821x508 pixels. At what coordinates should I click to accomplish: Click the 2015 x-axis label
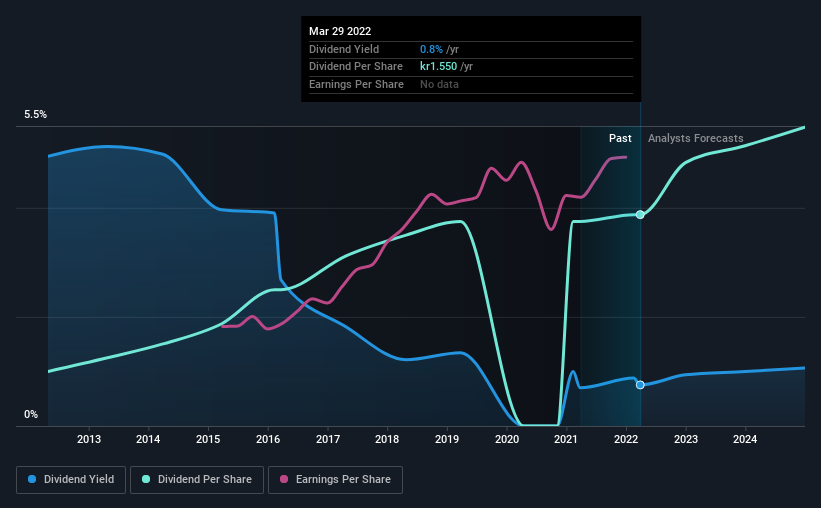pos(208,439)
